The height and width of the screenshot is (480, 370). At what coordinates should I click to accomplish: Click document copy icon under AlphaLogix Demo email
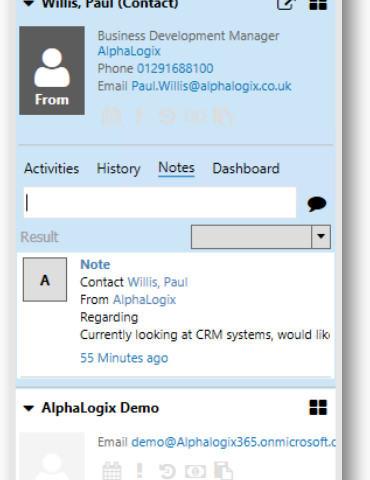(x=223, y=471)
